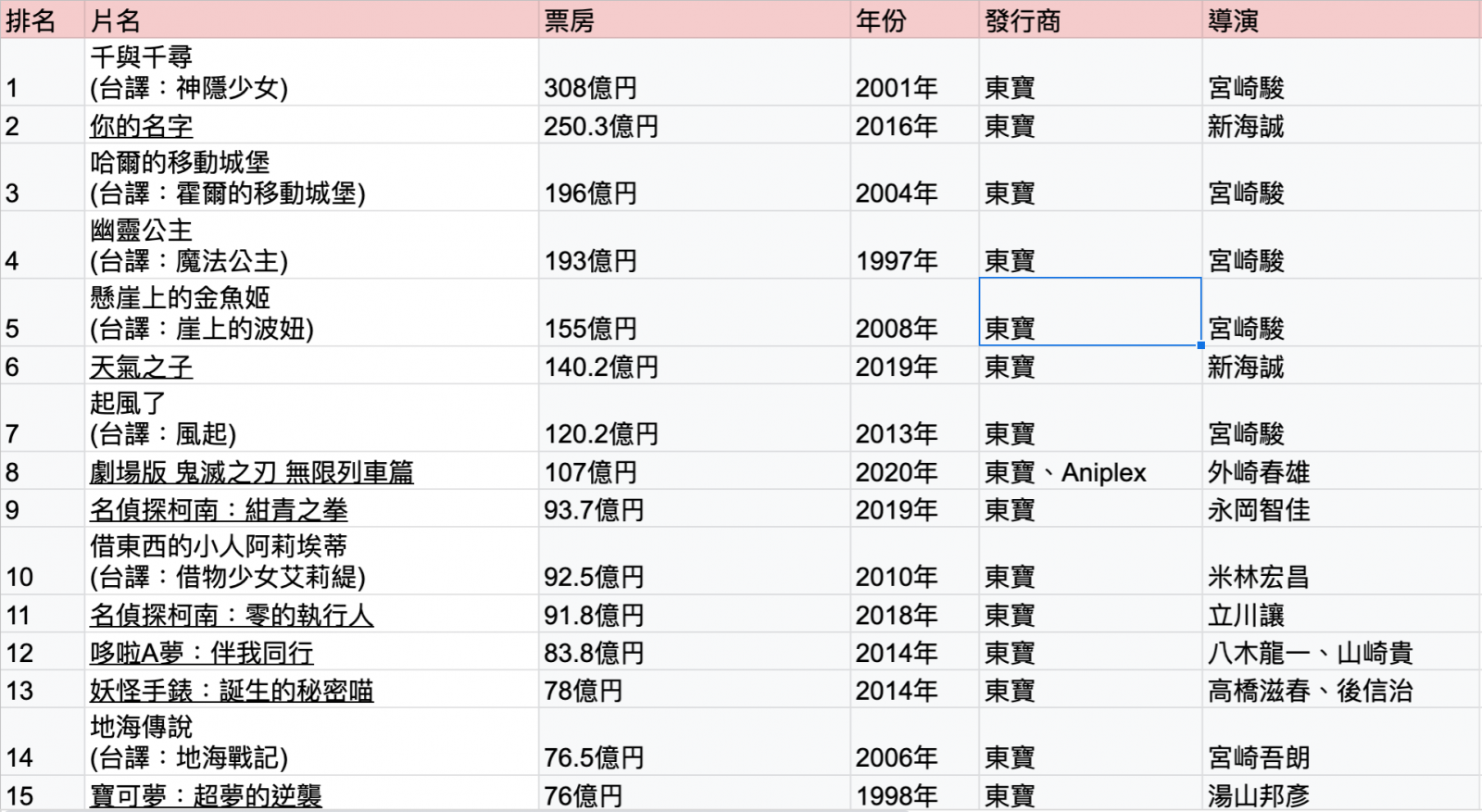Select the 東寶 cell in the 地海傳說 row
The width and height of the screenshot is (1482, 812).
coord(1091,742)
